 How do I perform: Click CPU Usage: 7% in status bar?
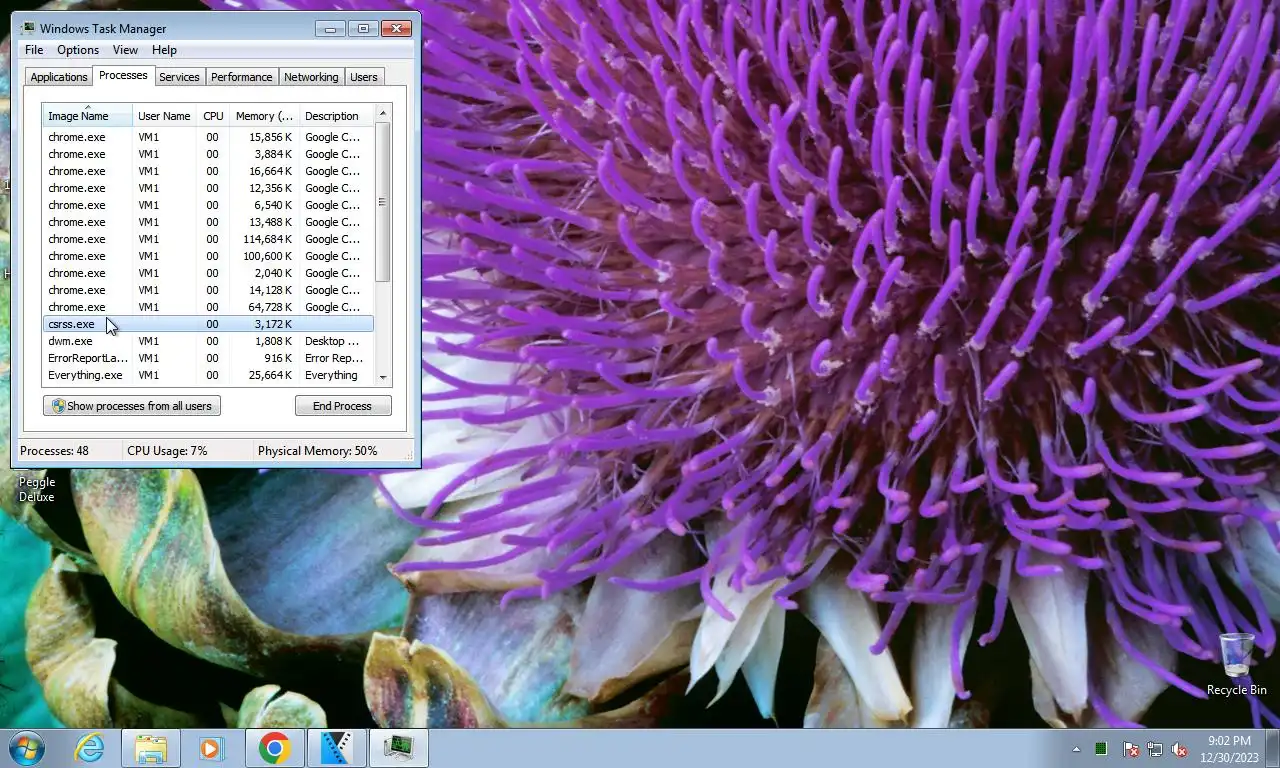(x=167, y=451)
